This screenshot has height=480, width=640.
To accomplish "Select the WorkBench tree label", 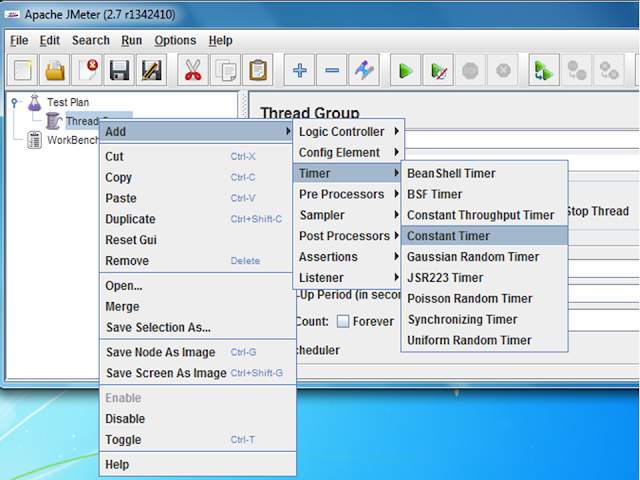I will [x=73, y=140].
